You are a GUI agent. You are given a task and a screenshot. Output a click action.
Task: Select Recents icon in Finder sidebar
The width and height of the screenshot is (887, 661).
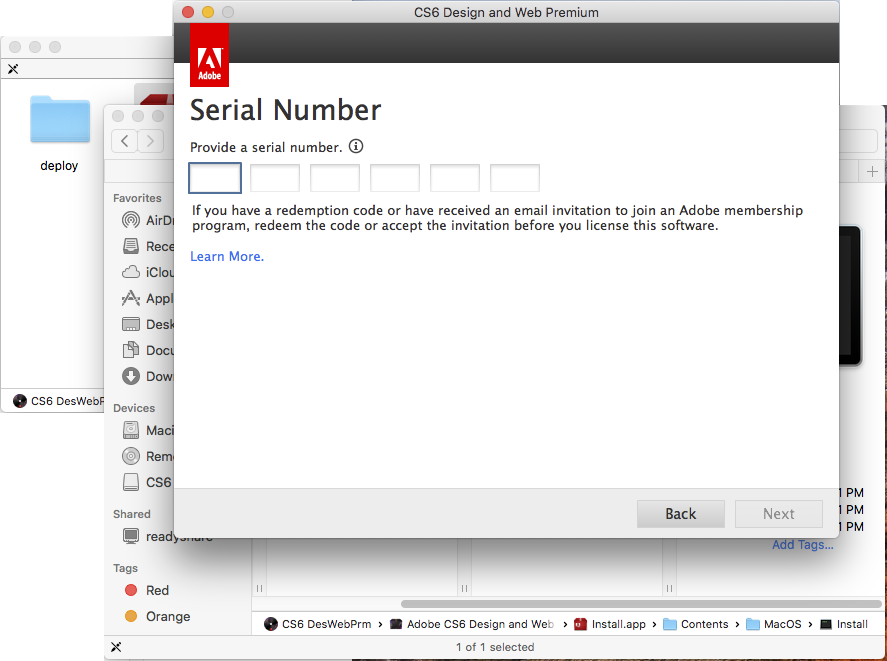point(131,246)
